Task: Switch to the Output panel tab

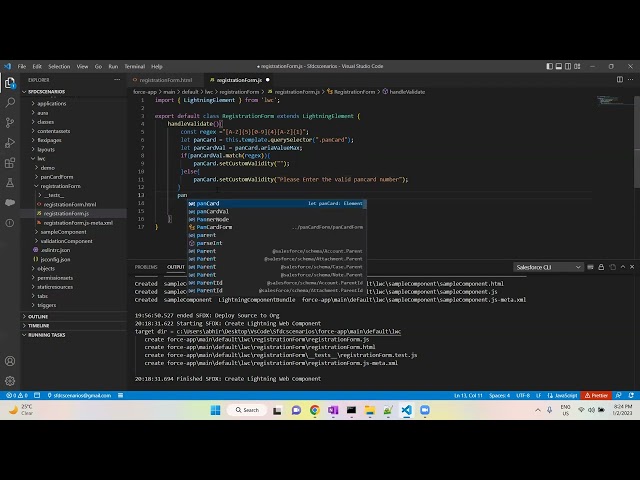Action: pyautogui.click(x=176, y=267)
